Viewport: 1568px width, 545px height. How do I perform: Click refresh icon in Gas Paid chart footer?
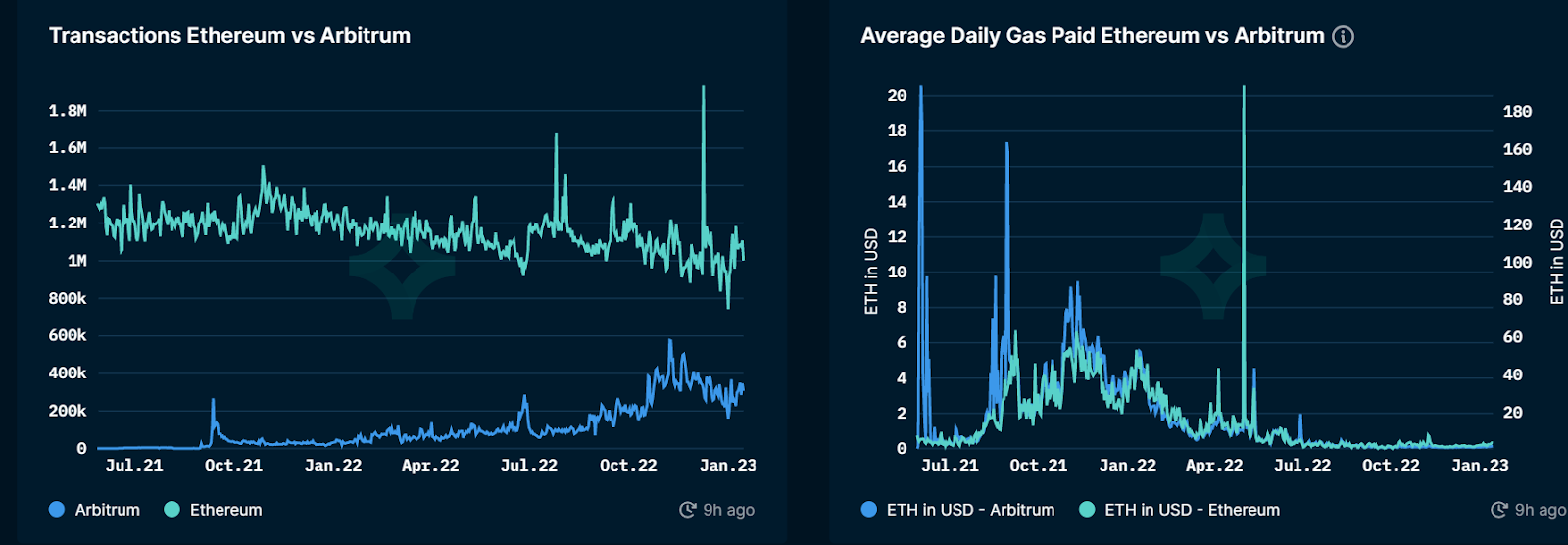[x=1499, y=510]
